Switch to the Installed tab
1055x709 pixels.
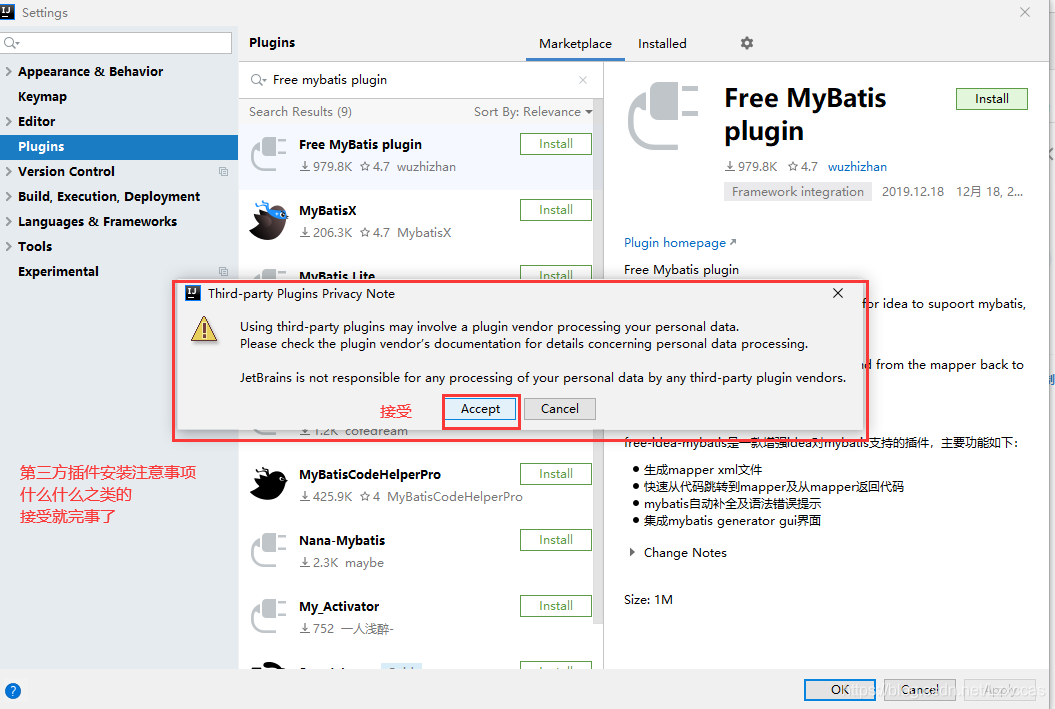click(662, 44)
